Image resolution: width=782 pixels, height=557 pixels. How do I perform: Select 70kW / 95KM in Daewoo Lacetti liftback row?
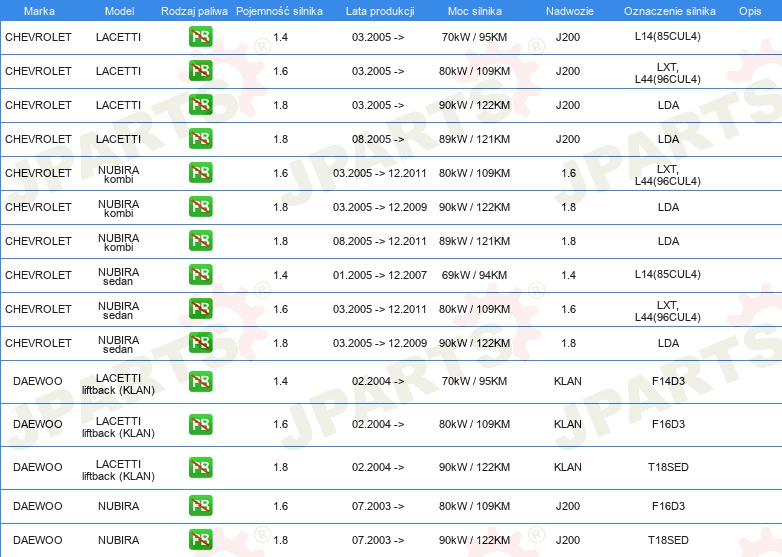[x=474, y=381]
